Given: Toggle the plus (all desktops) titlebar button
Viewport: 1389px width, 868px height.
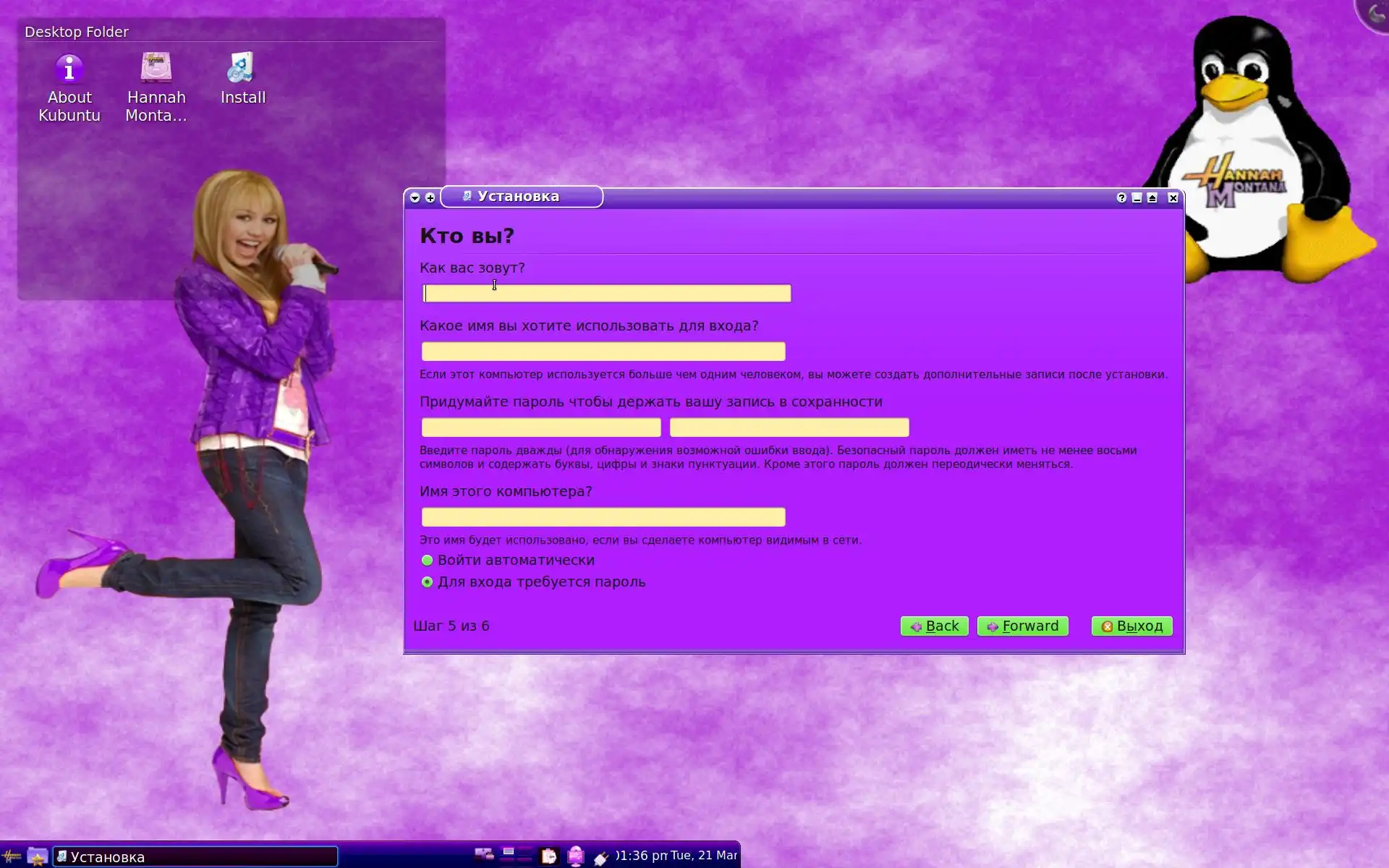Looking at the screenshot, I should 430,198.
